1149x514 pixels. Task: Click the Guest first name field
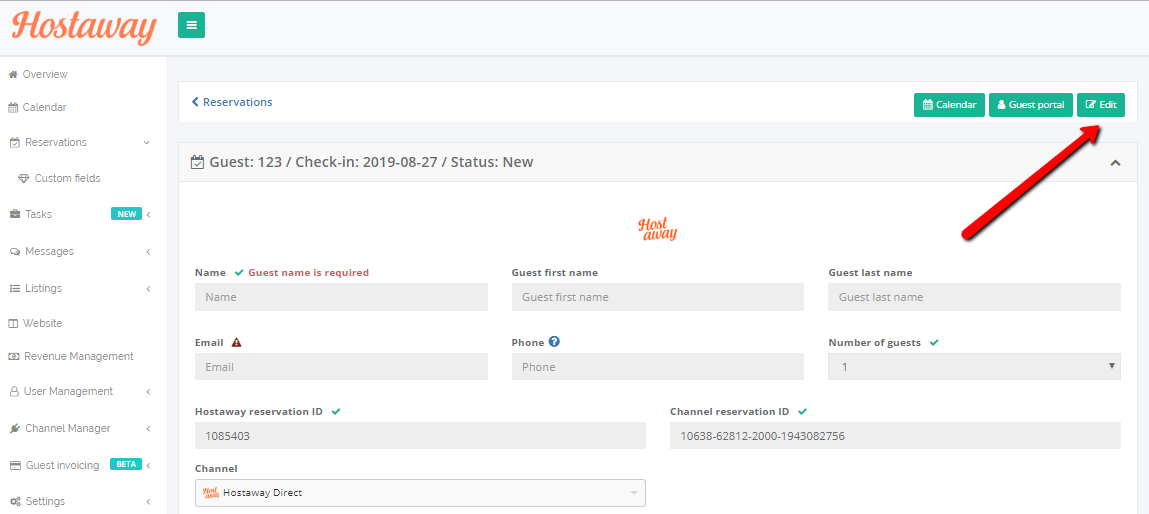(x=657, y=297)
